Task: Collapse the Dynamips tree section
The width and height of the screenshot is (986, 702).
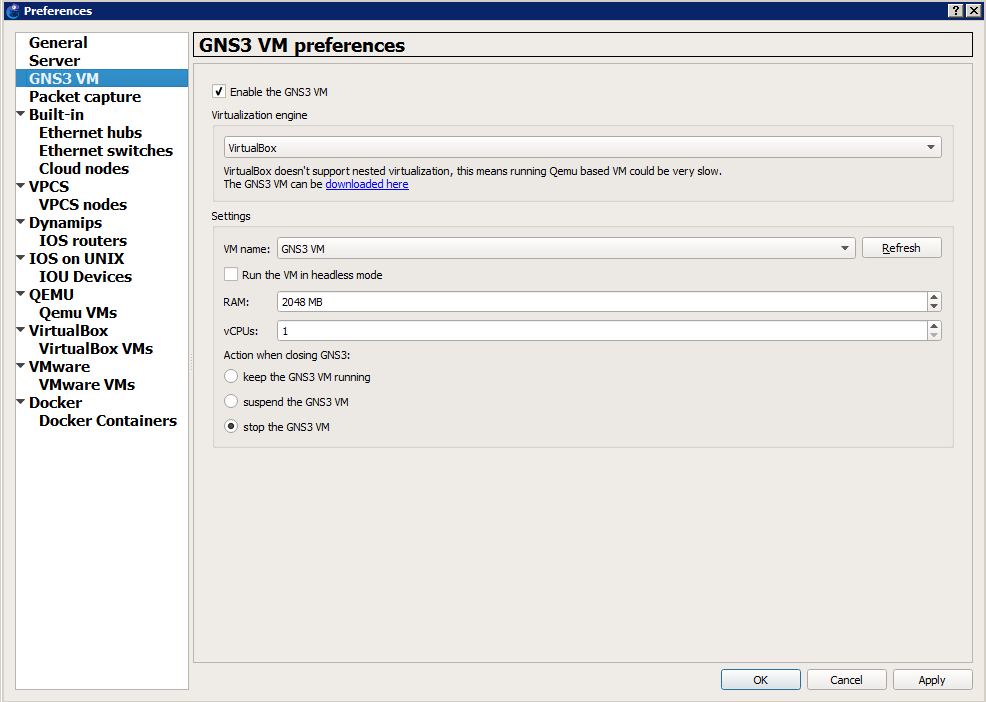Action: coord(21,221)
